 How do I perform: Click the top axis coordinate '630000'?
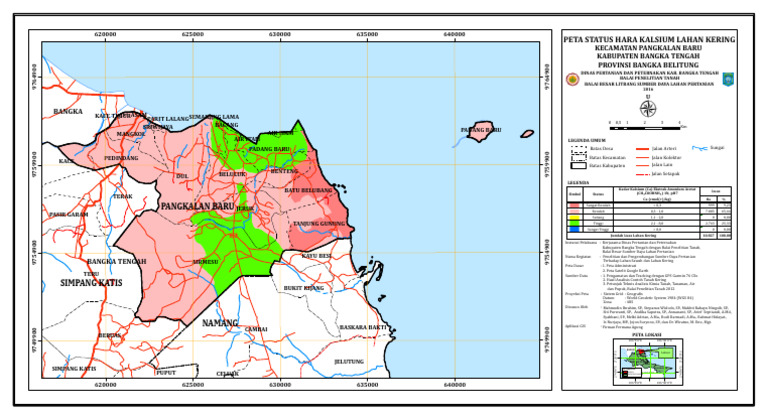(280, 34)
